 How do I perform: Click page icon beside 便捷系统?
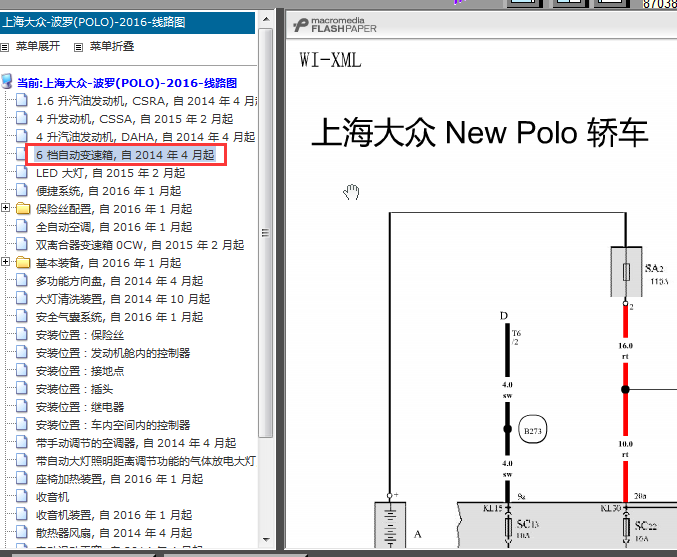22,190
